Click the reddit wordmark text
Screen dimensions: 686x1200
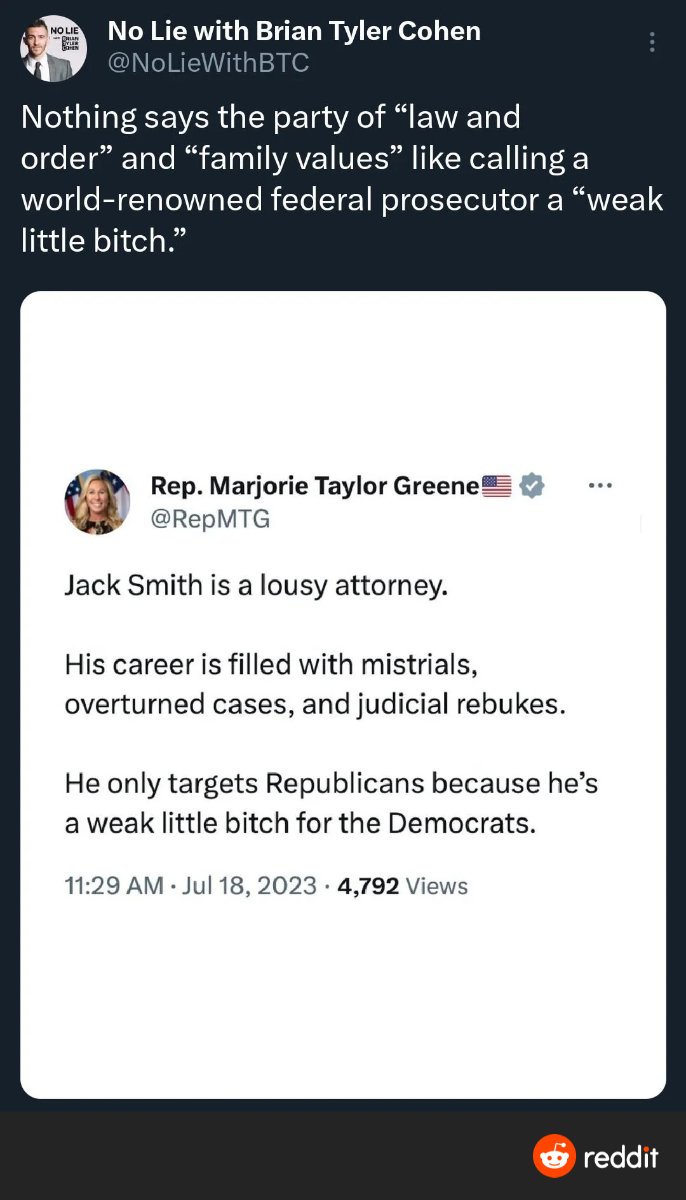point(620,1157)
